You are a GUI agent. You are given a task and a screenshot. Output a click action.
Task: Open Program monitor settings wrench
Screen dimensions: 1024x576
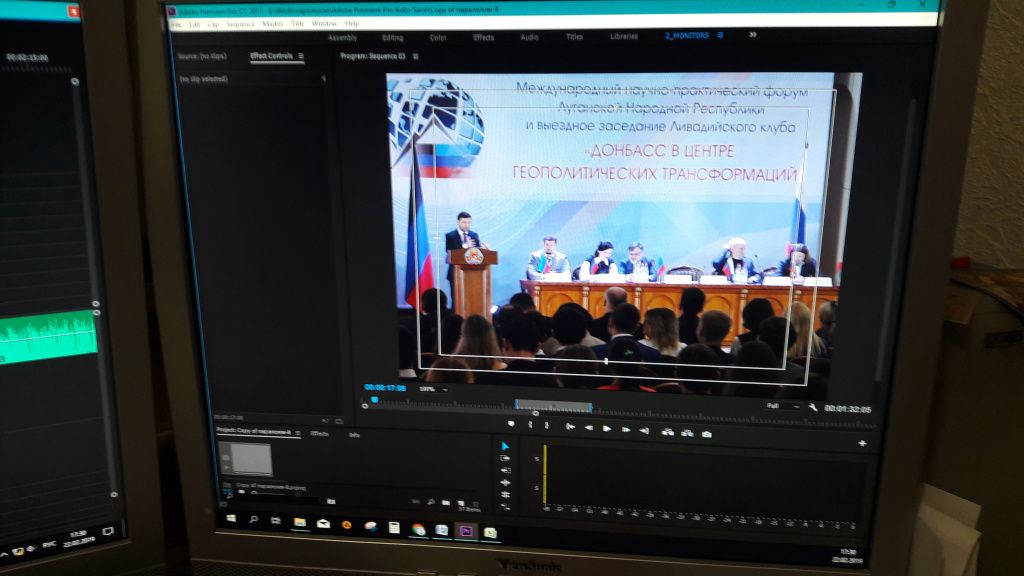(x=812, y=407)
